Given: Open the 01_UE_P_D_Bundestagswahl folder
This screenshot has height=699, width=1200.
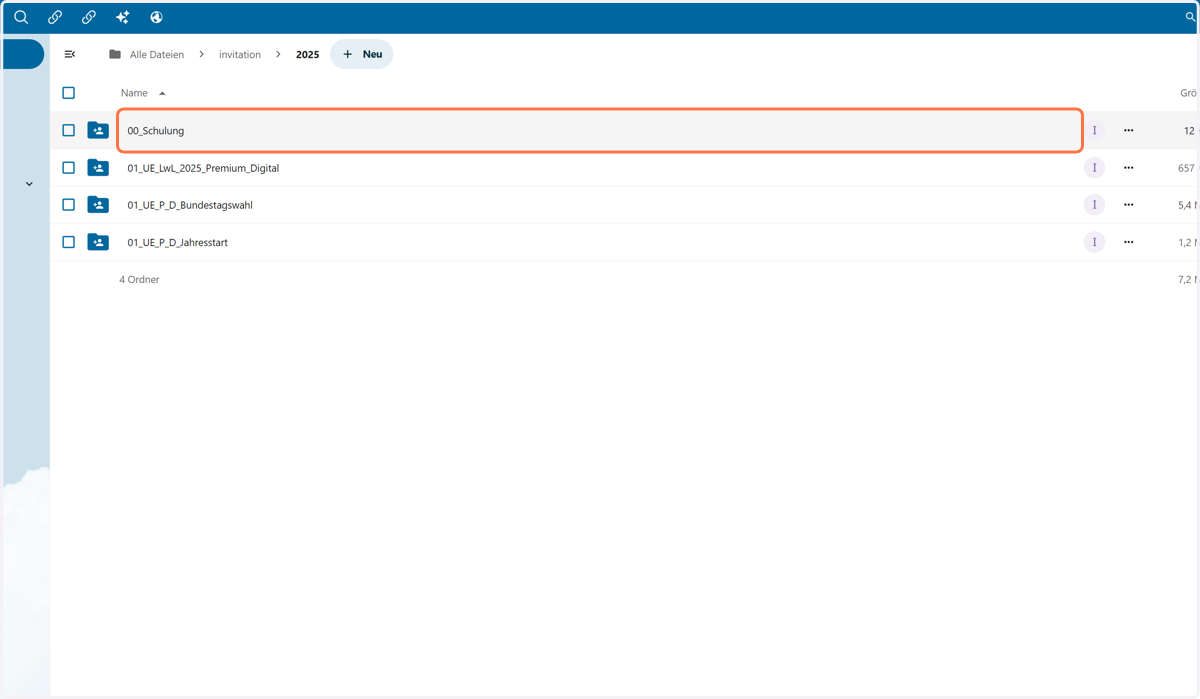Looking at the screenshot, I should tap(190, 205).
